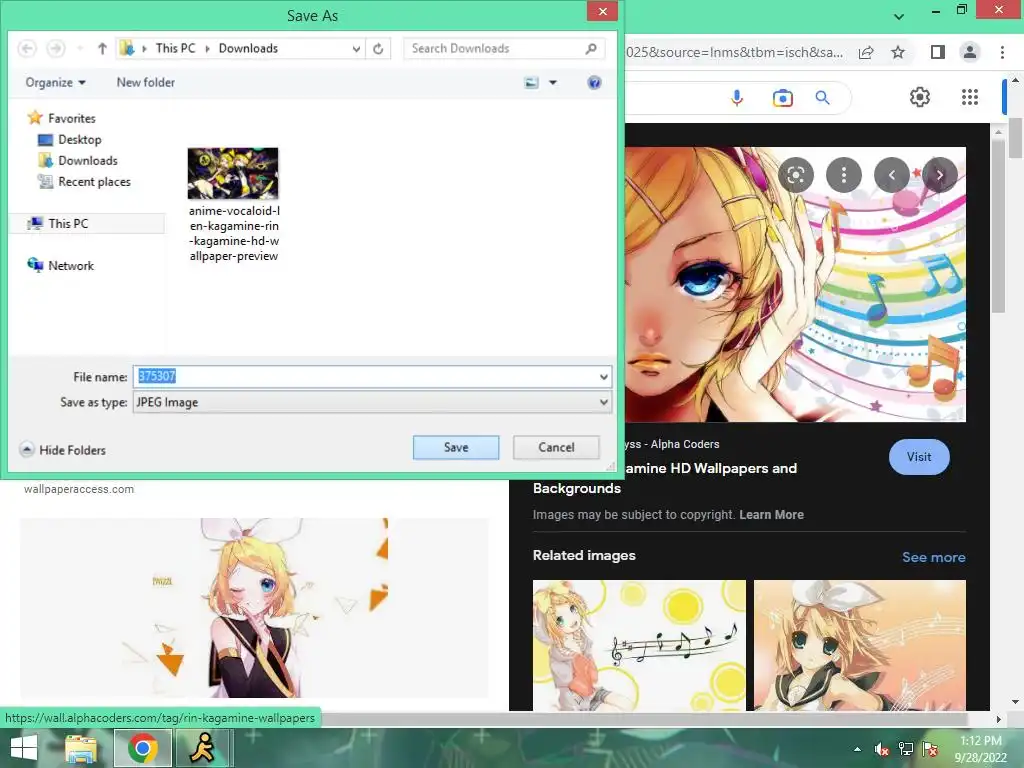Select Favorites in navigation pane
Image resolution: width=1024 pixels, height=768 pixels.
[x=63, y=118]
